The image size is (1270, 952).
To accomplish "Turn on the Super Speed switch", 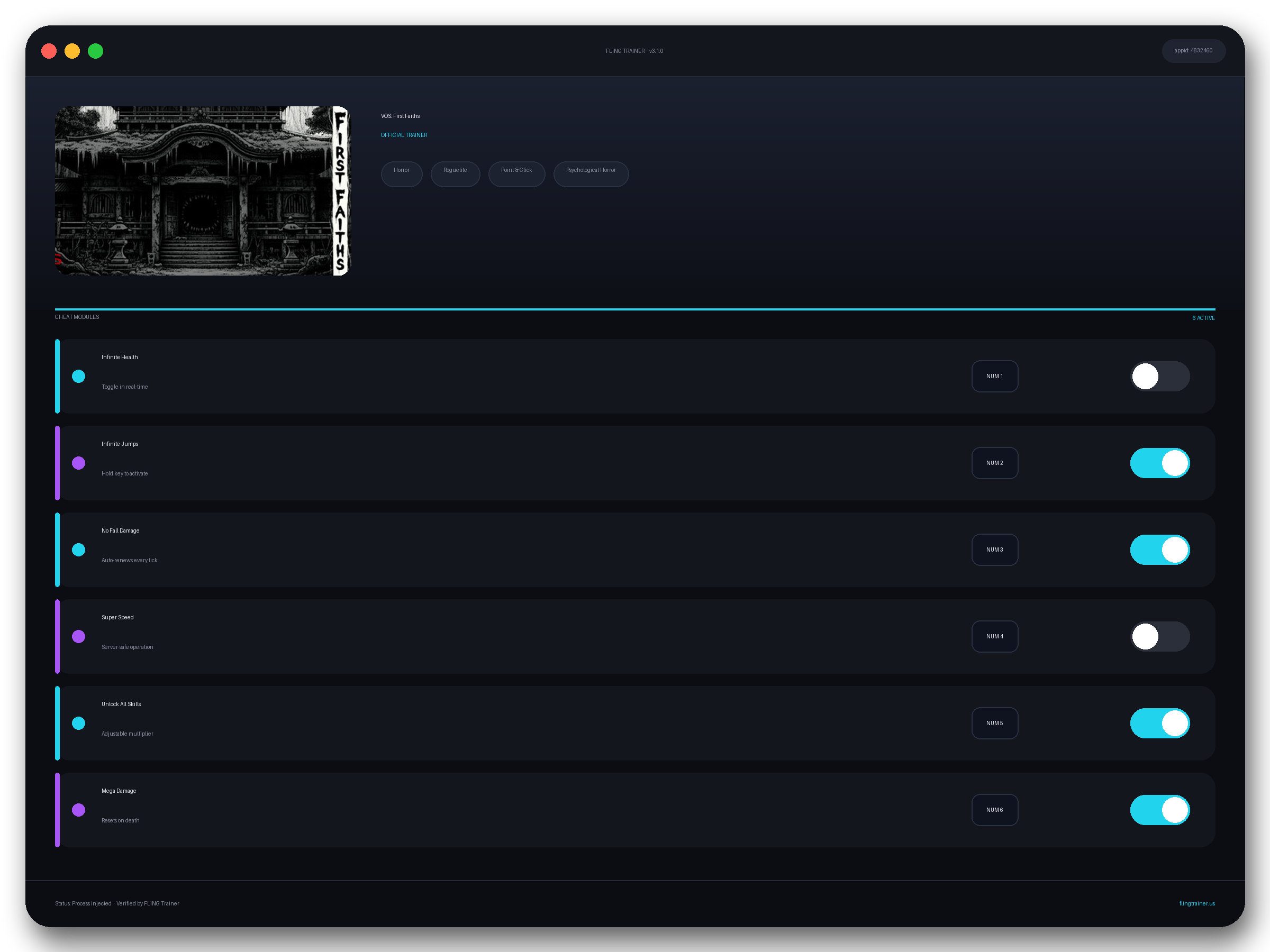I will [1160, 636].
